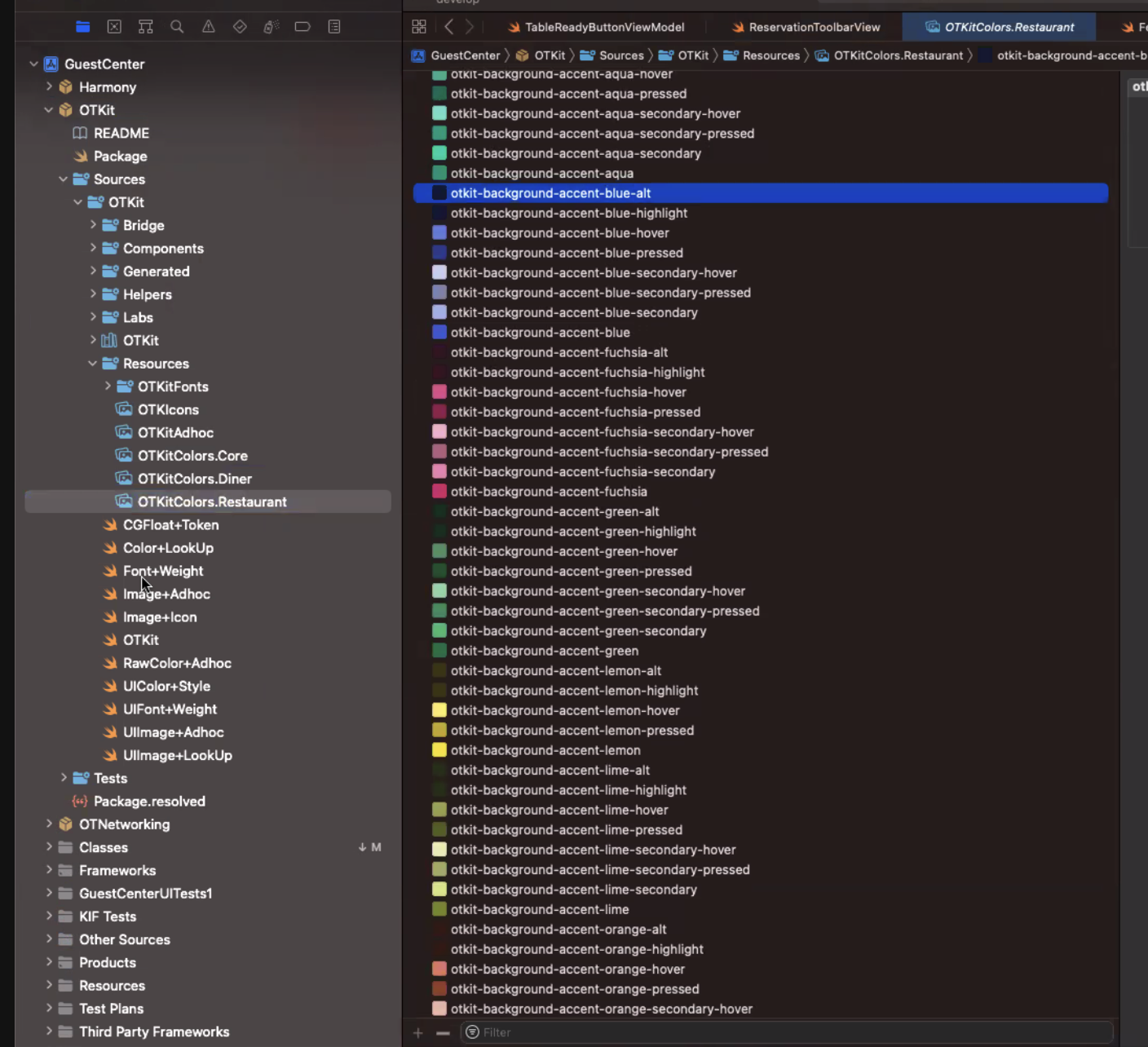Show the Symbol navigator hierarchy icon
This screenshot has width=1148, height=1047.
pos(145,26)
